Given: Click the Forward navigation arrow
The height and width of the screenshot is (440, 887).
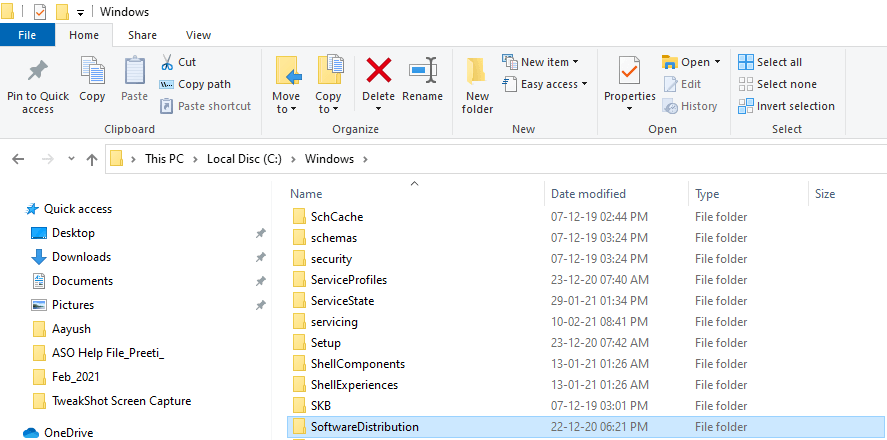Looking at the screenshot, I should pyautogui.click(x=48, y=159).
